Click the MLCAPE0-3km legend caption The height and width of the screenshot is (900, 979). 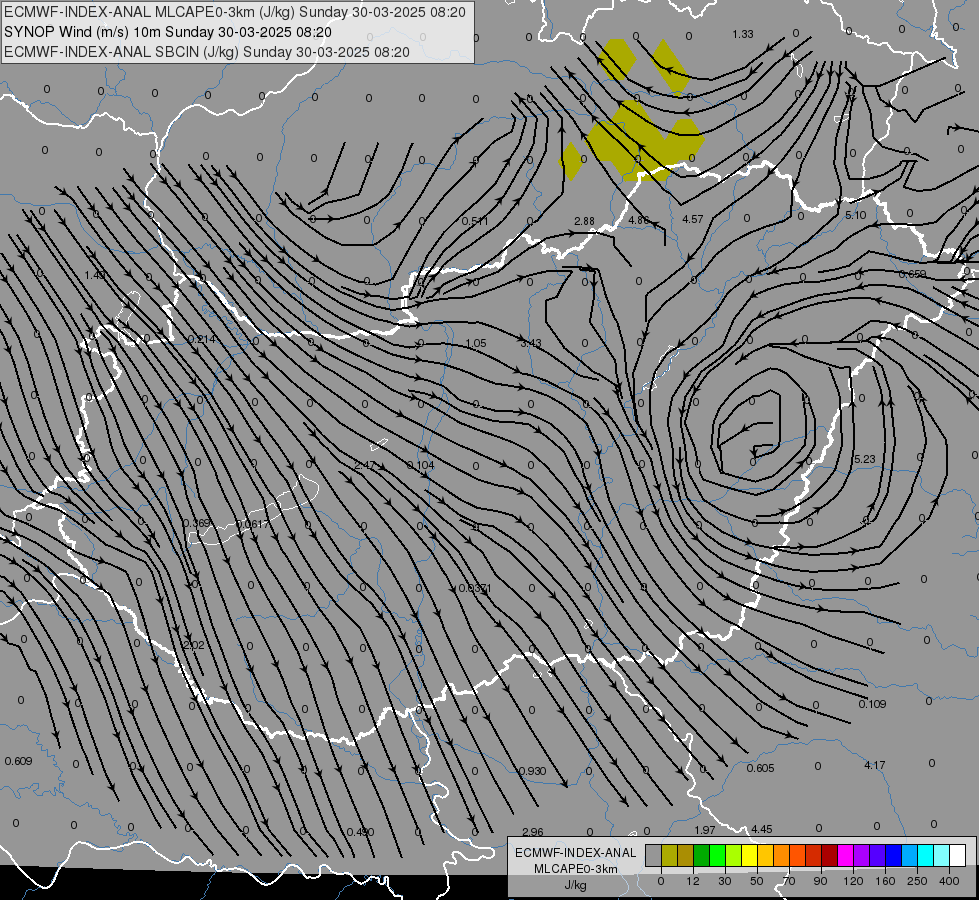coord(576,869)
